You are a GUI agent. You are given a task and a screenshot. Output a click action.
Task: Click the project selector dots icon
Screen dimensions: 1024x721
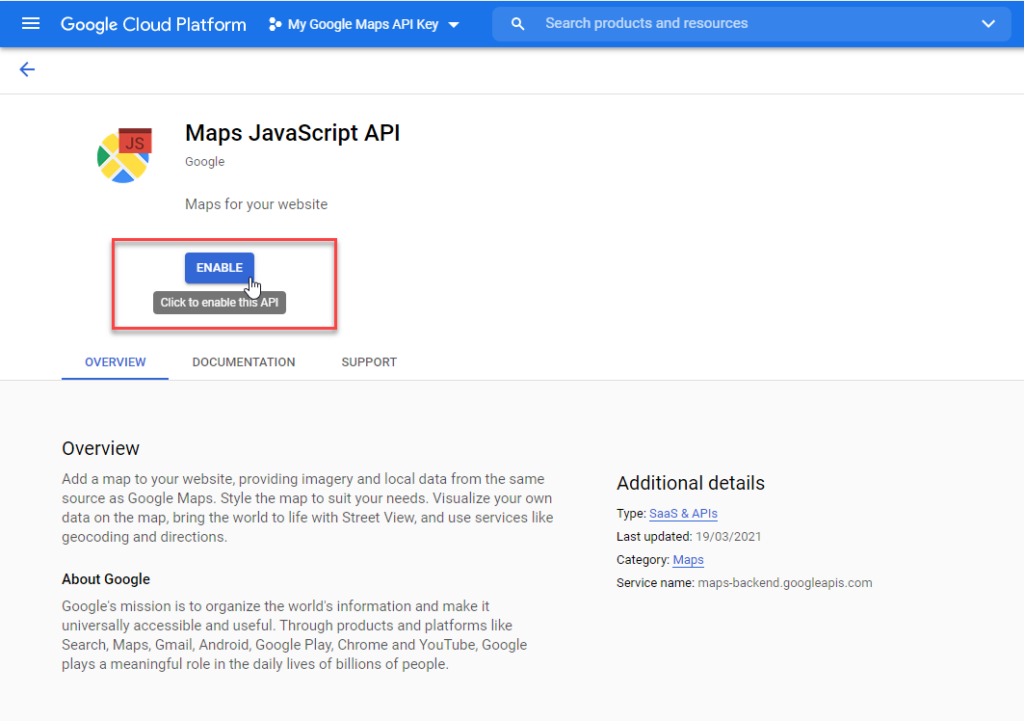coord(275,24)
